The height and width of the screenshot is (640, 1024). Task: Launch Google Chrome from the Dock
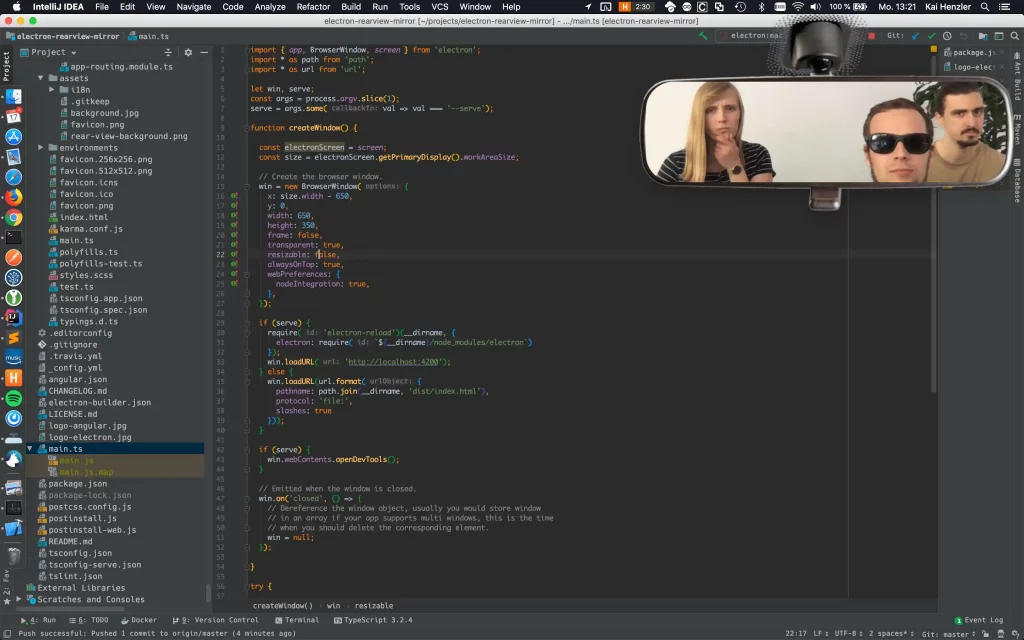14,217
